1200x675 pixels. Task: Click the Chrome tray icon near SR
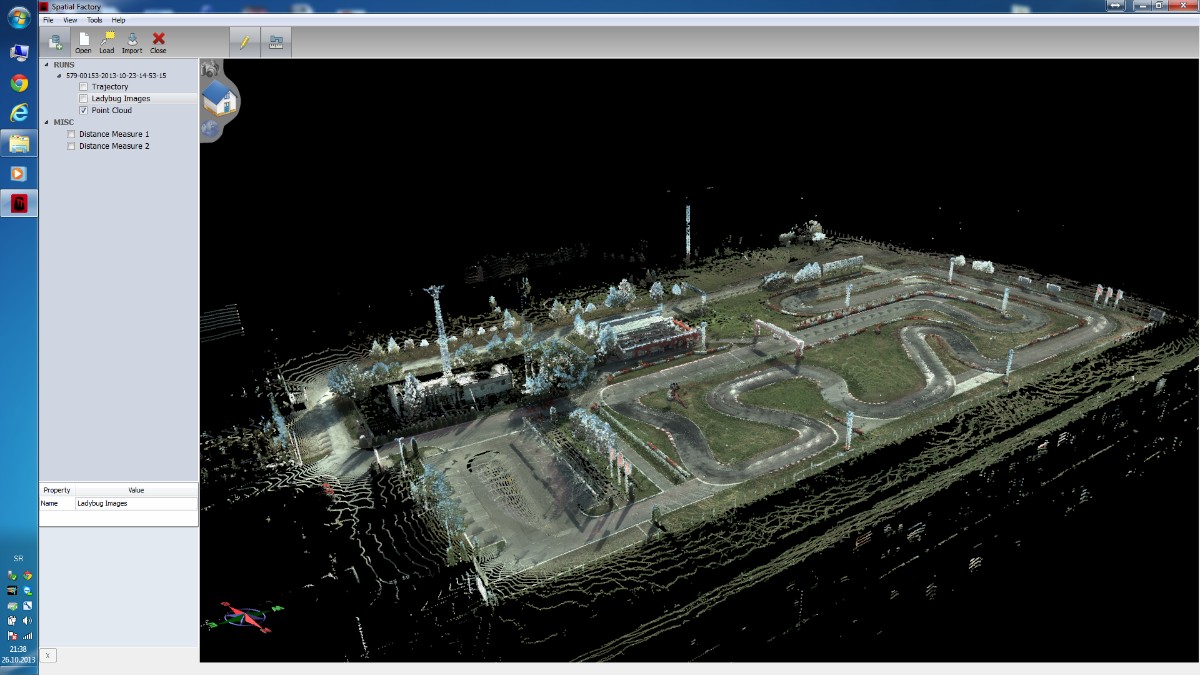point(27,575)
